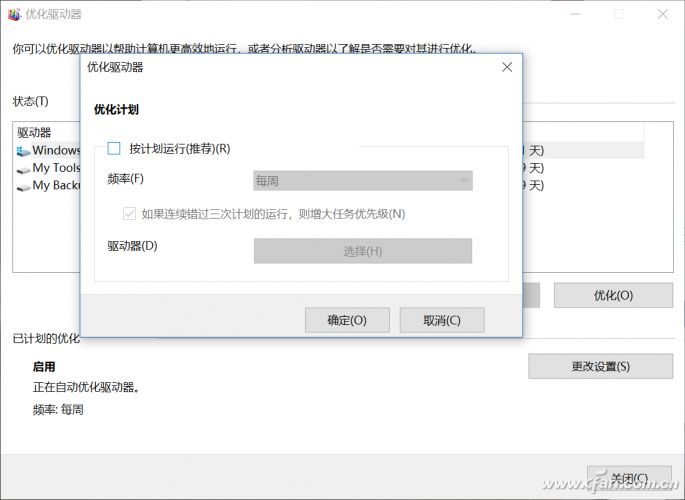Click the 选择(H) drives button
685x500 pixels.
pyautogui.click(x=363, y=251)
